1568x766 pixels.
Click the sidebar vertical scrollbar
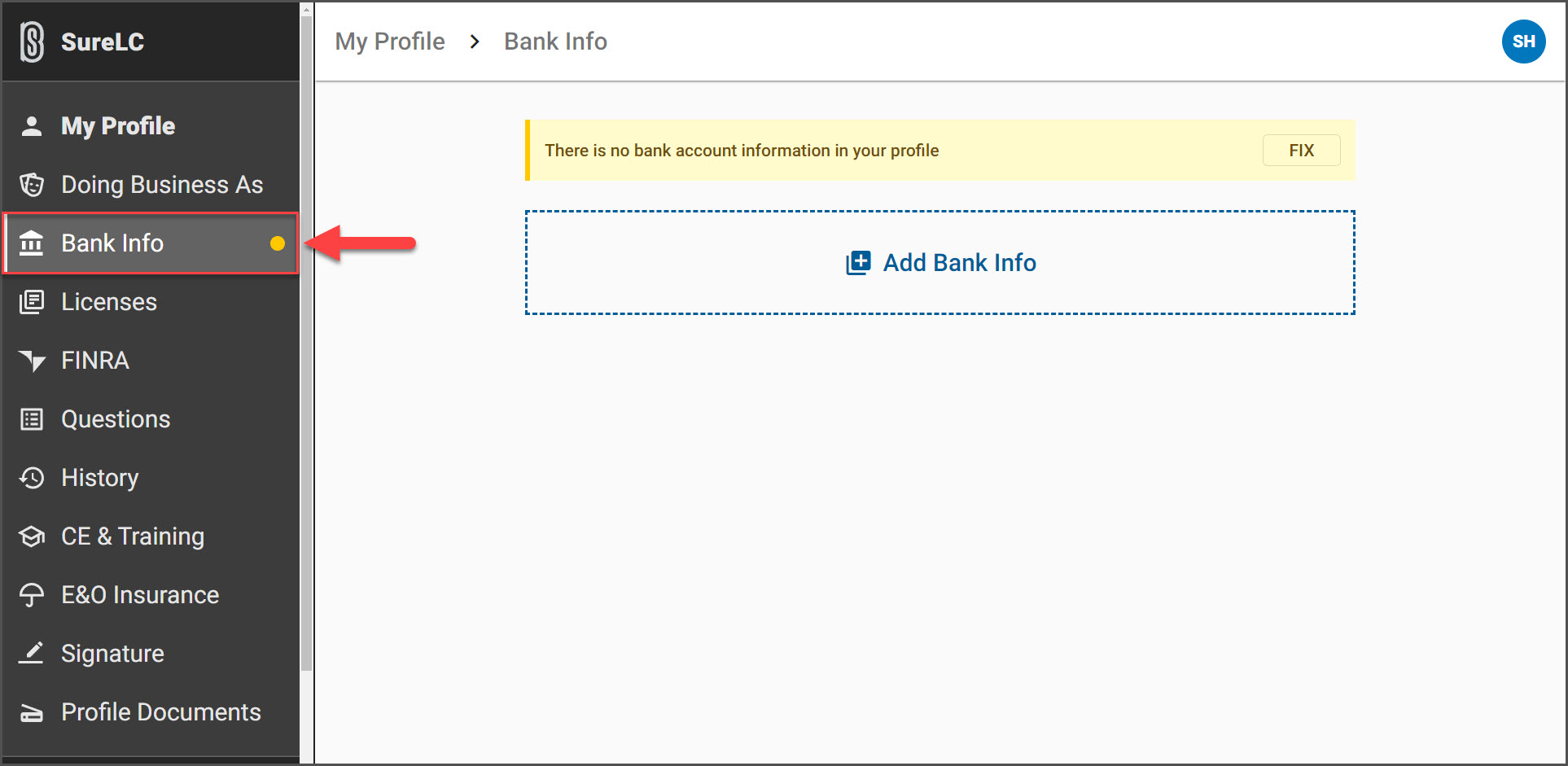click(x=306, y=342)
